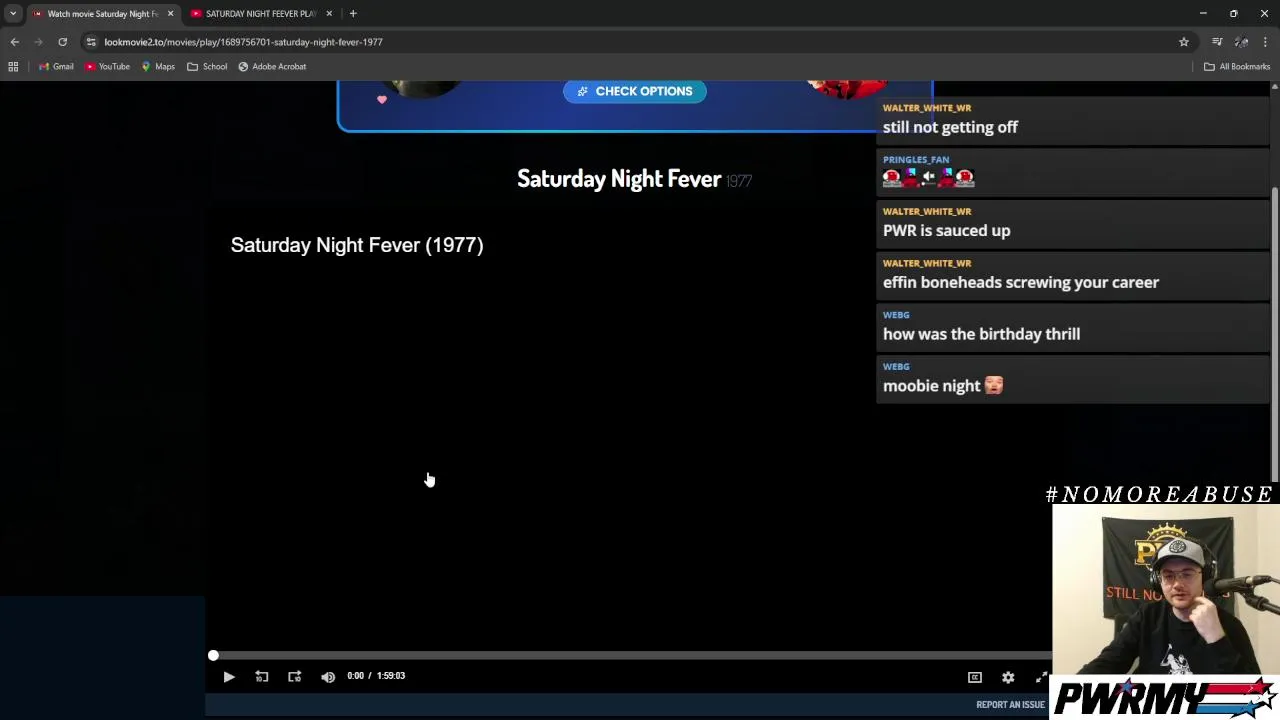
Task: Restore down the browser window
Action: [1234, 13]
